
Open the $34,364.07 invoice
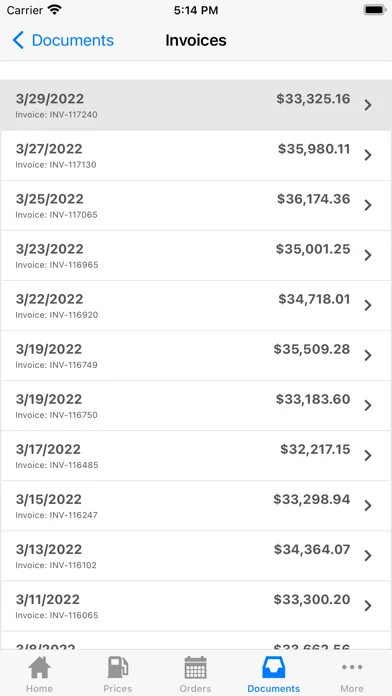coord(196,556)
